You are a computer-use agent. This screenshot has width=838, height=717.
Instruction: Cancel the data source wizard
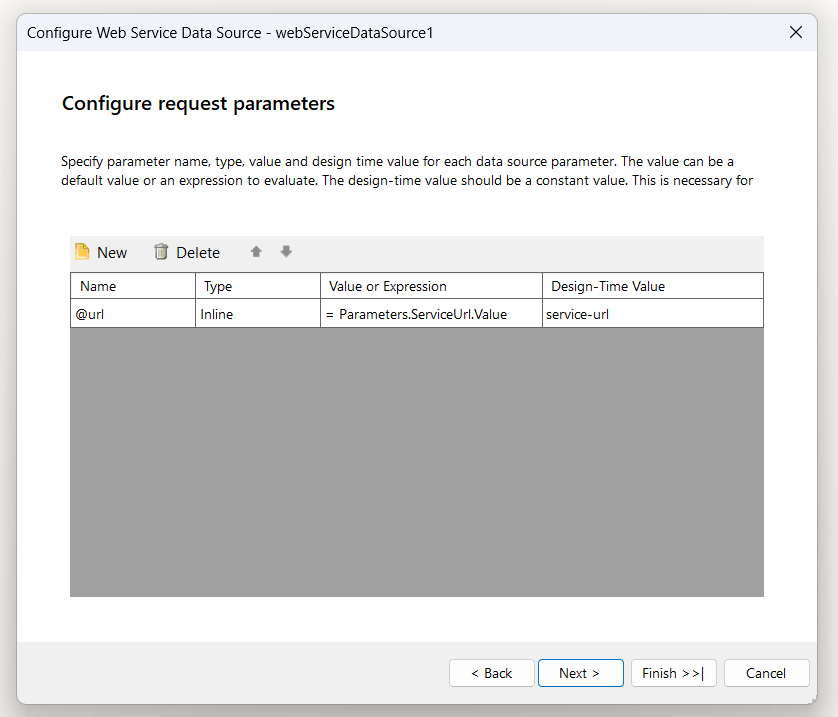pyautogui.click(x=766, y=673)
